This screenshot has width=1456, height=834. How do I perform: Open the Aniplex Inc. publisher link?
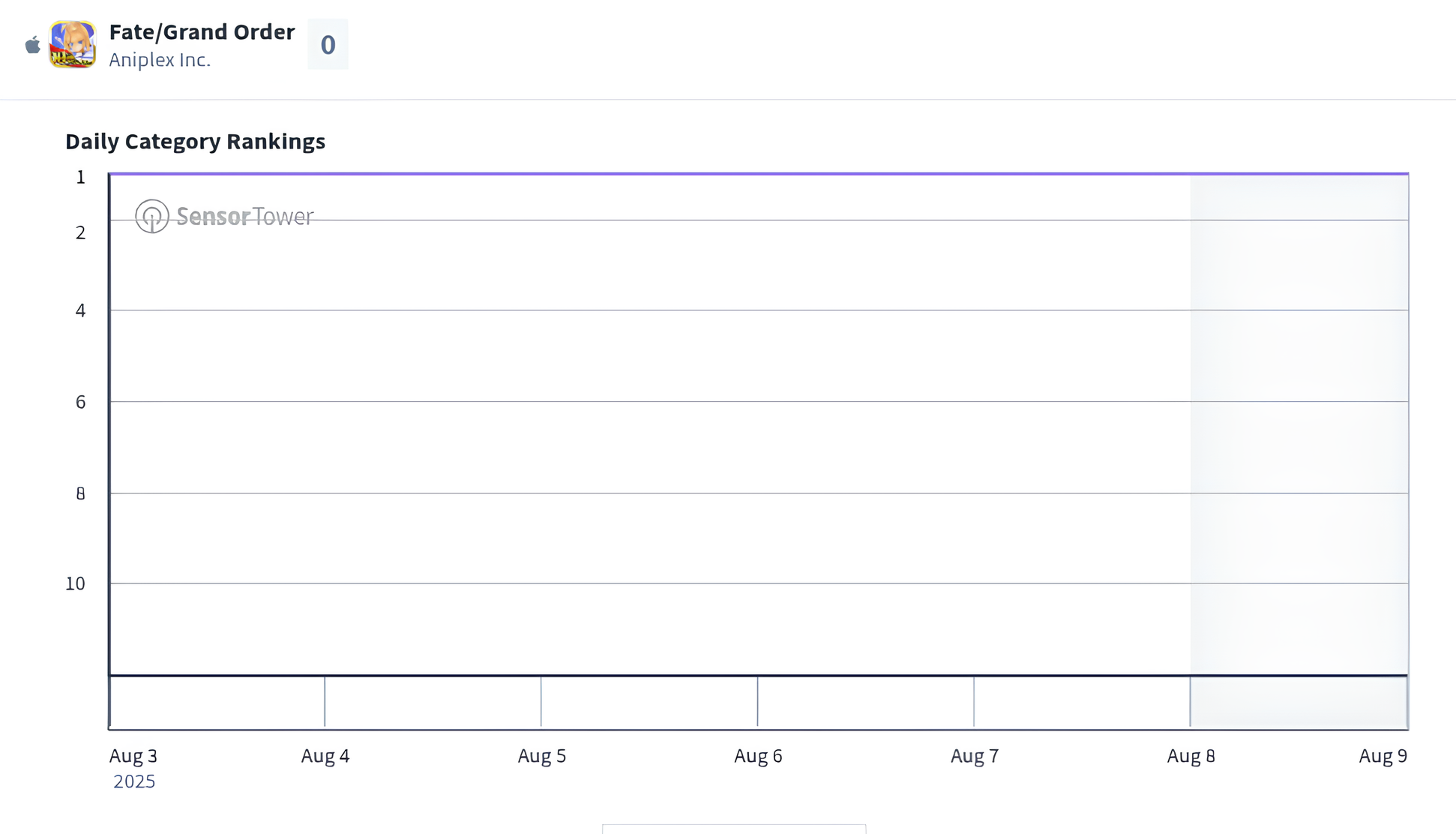[160, 60]
